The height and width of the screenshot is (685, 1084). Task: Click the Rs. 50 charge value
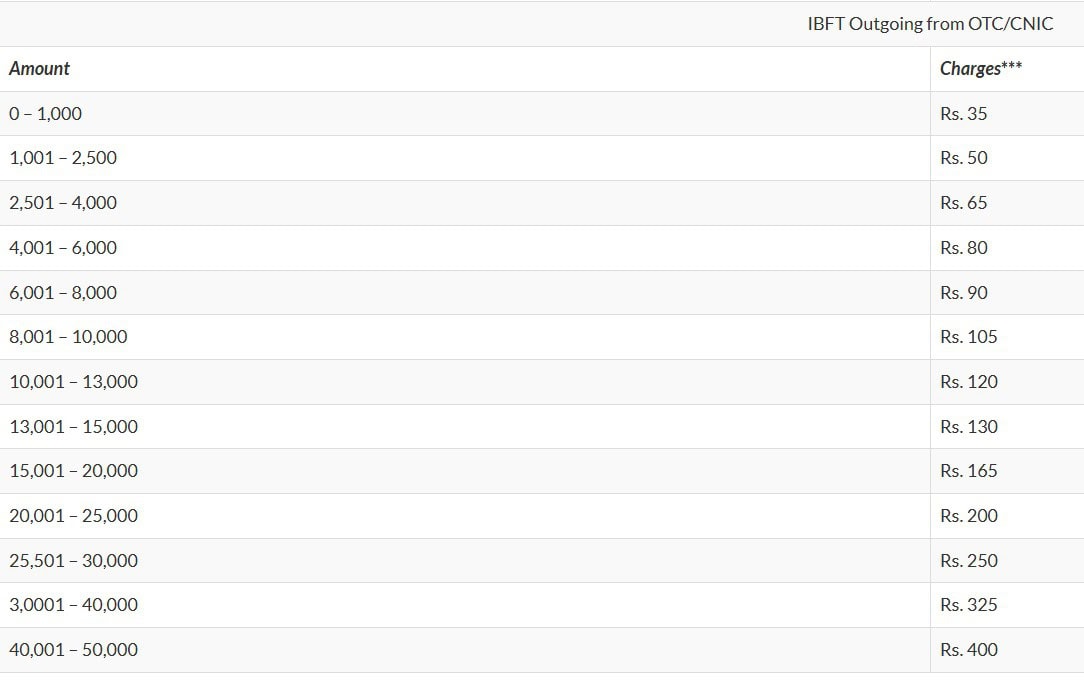[x=964, y=158]
